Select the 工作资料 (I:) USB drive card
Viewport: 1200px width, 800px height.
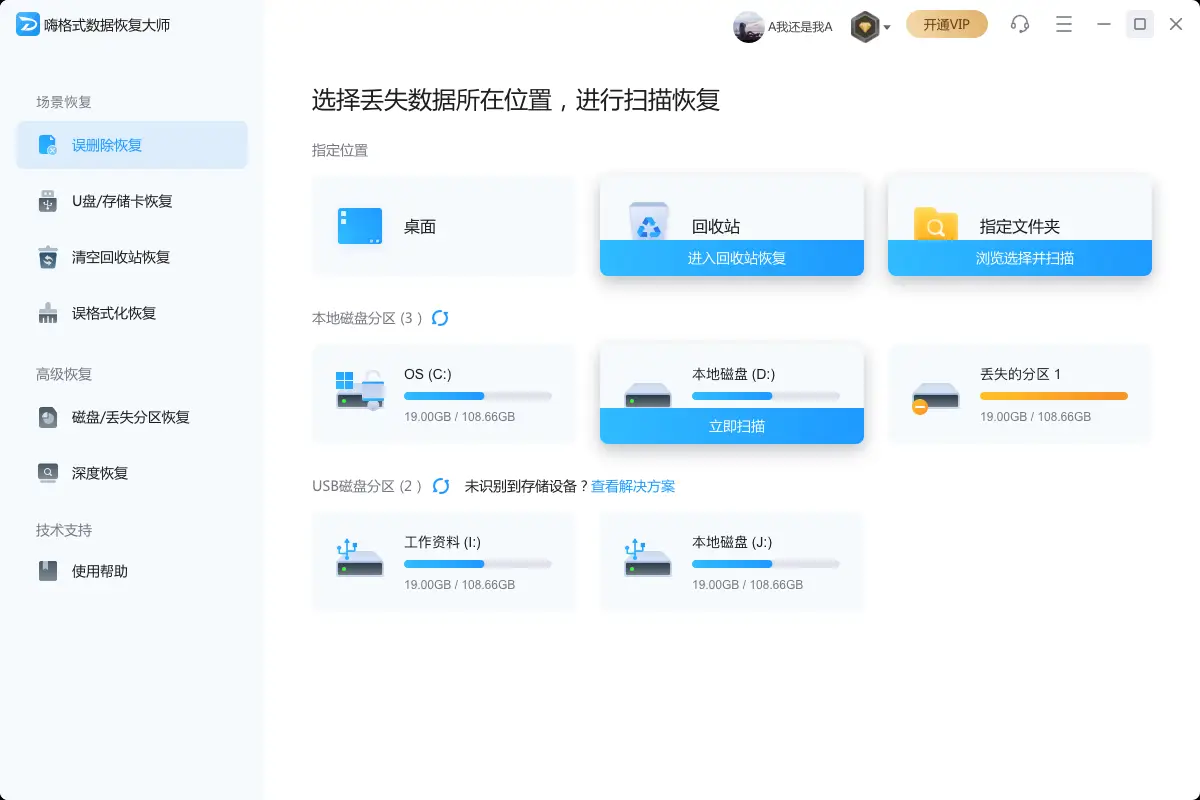click(443, 562)
